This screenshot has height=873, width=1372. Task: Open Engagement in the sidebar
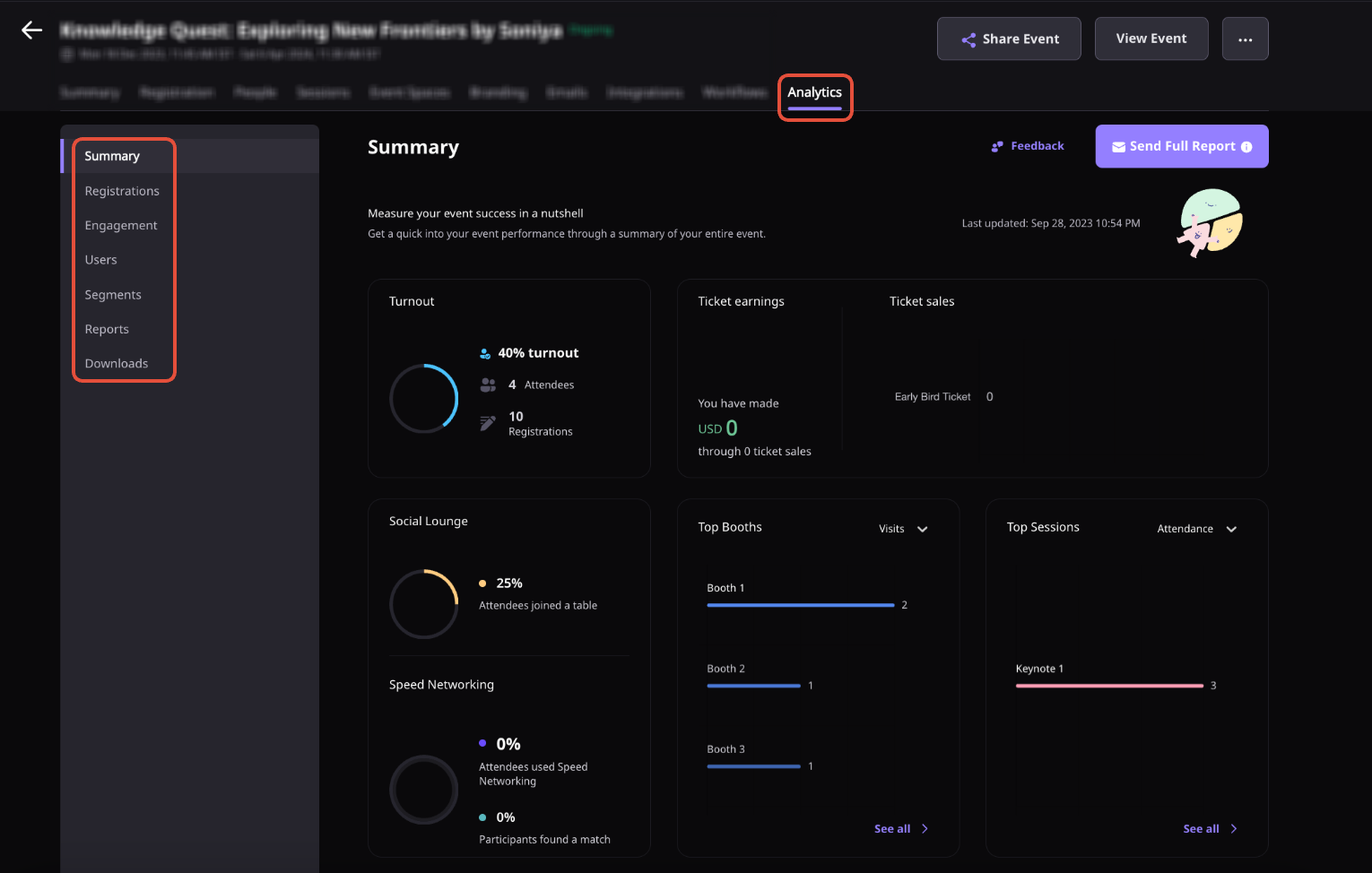121,226
